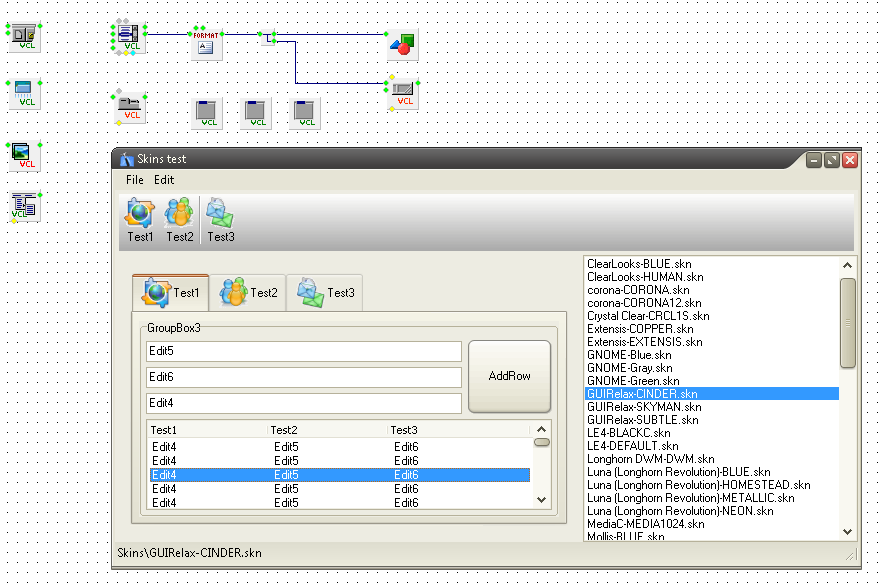Choose the Luna (Longhorn Revolution)-NEON.skn skin
This screenshot has height=588, width=886.
680,511
